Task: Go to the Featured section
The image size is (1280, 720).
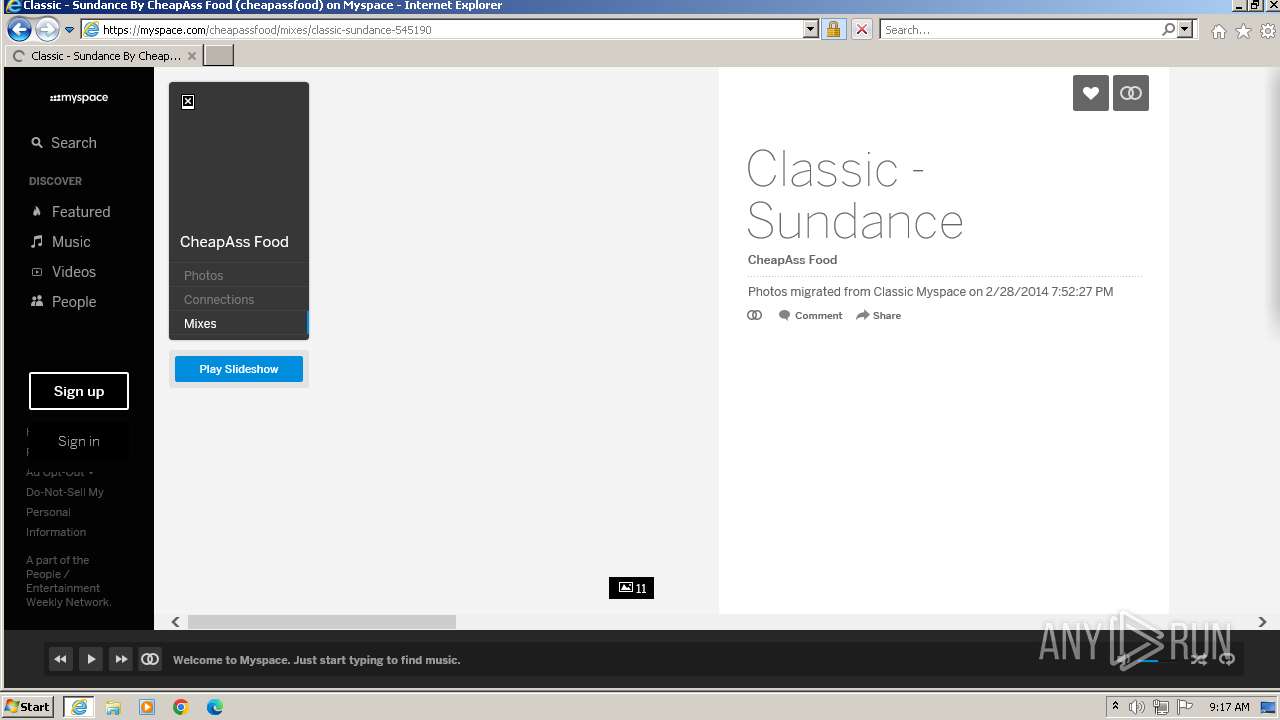Action: pos(71,212)
